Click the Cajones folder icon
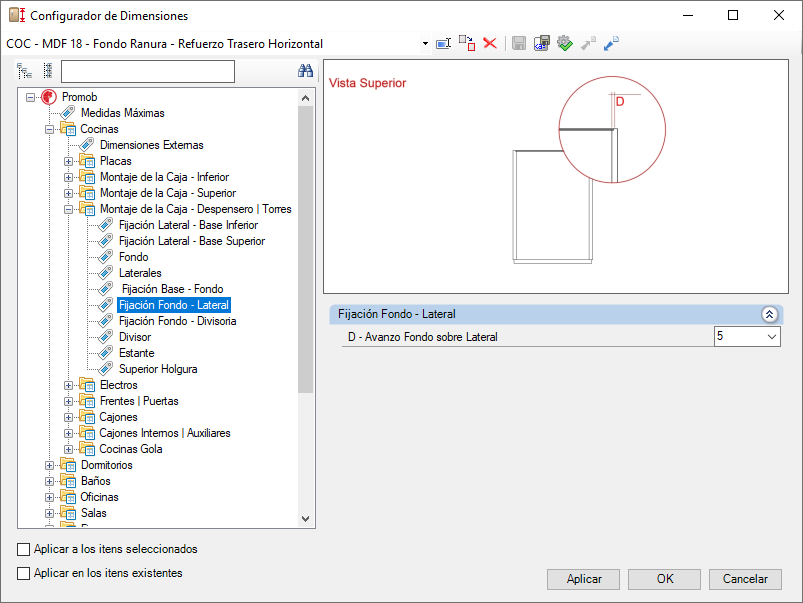 (87, 417)
